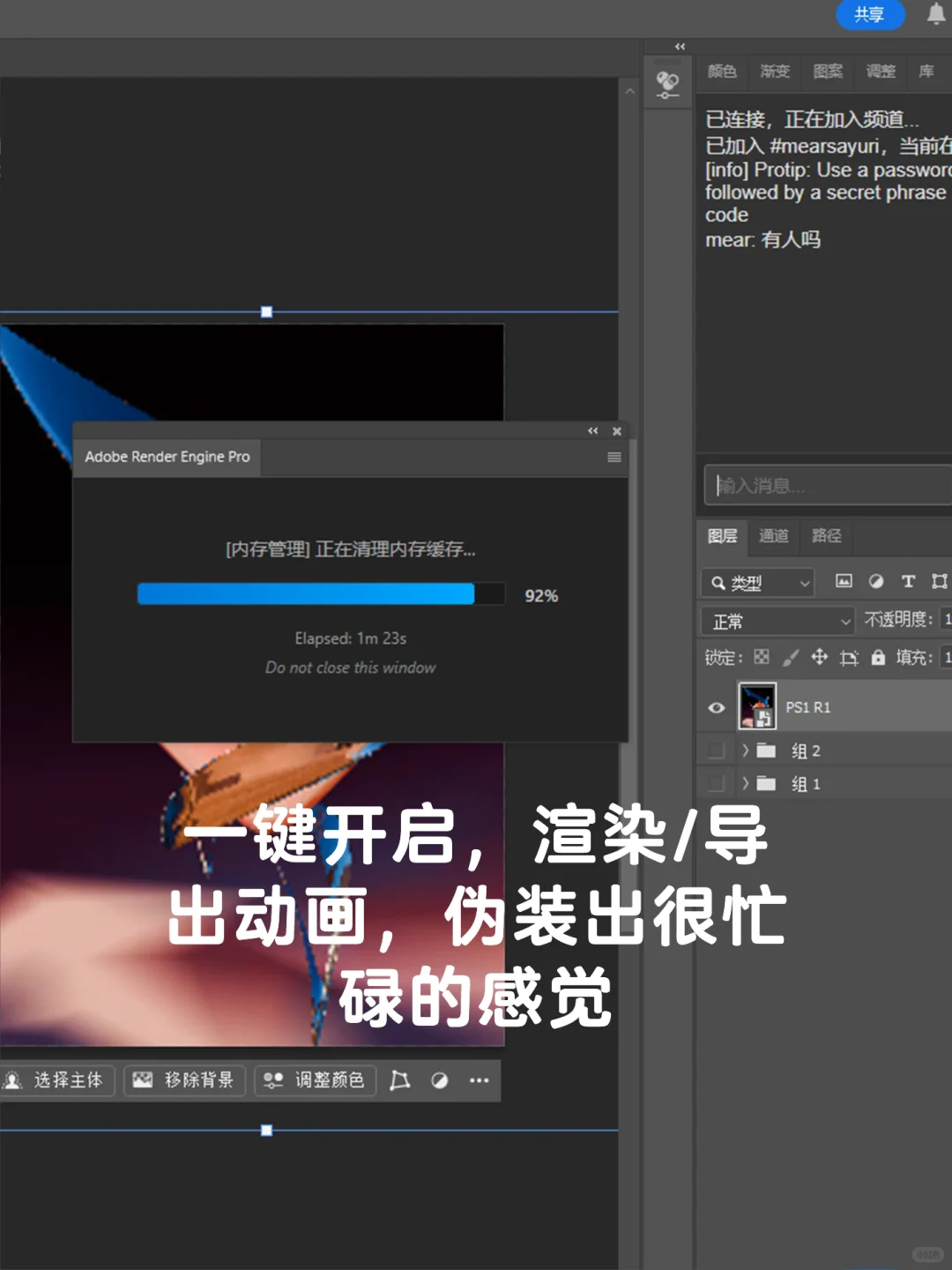Expand the 组 2 layer group
Image resolution: width=952 pixels, height=1270 pixels.
coord(745,750)
